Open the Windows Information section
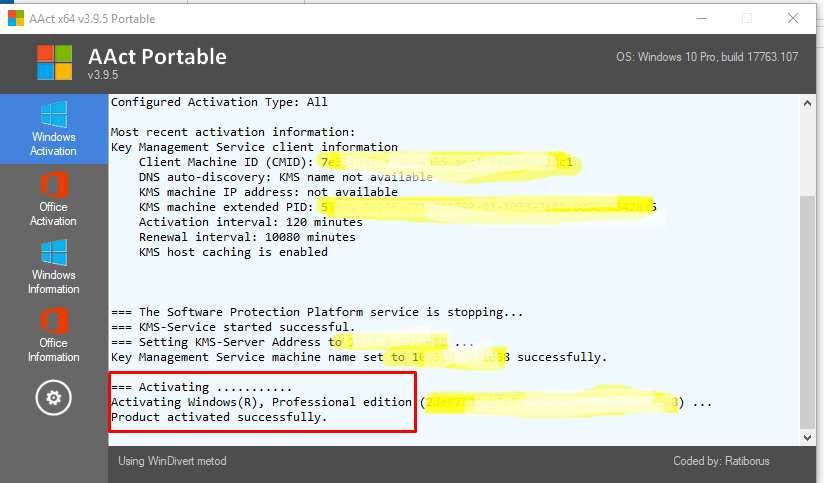 point(54,266)
